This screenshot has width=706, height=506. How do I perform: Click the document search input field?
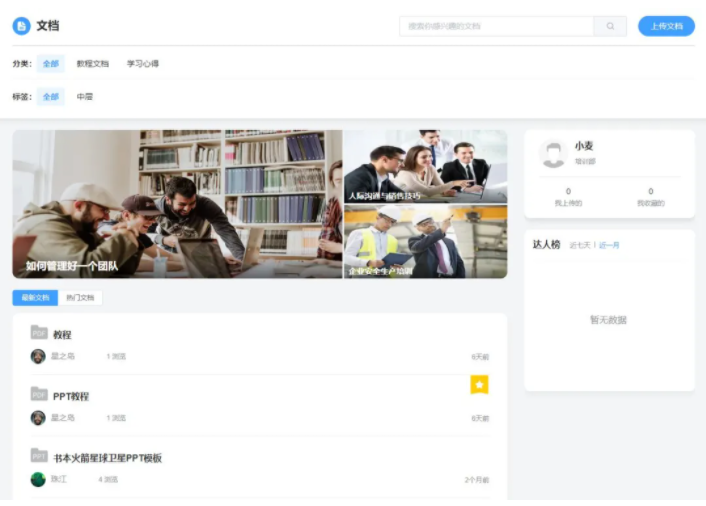(496, 26)
